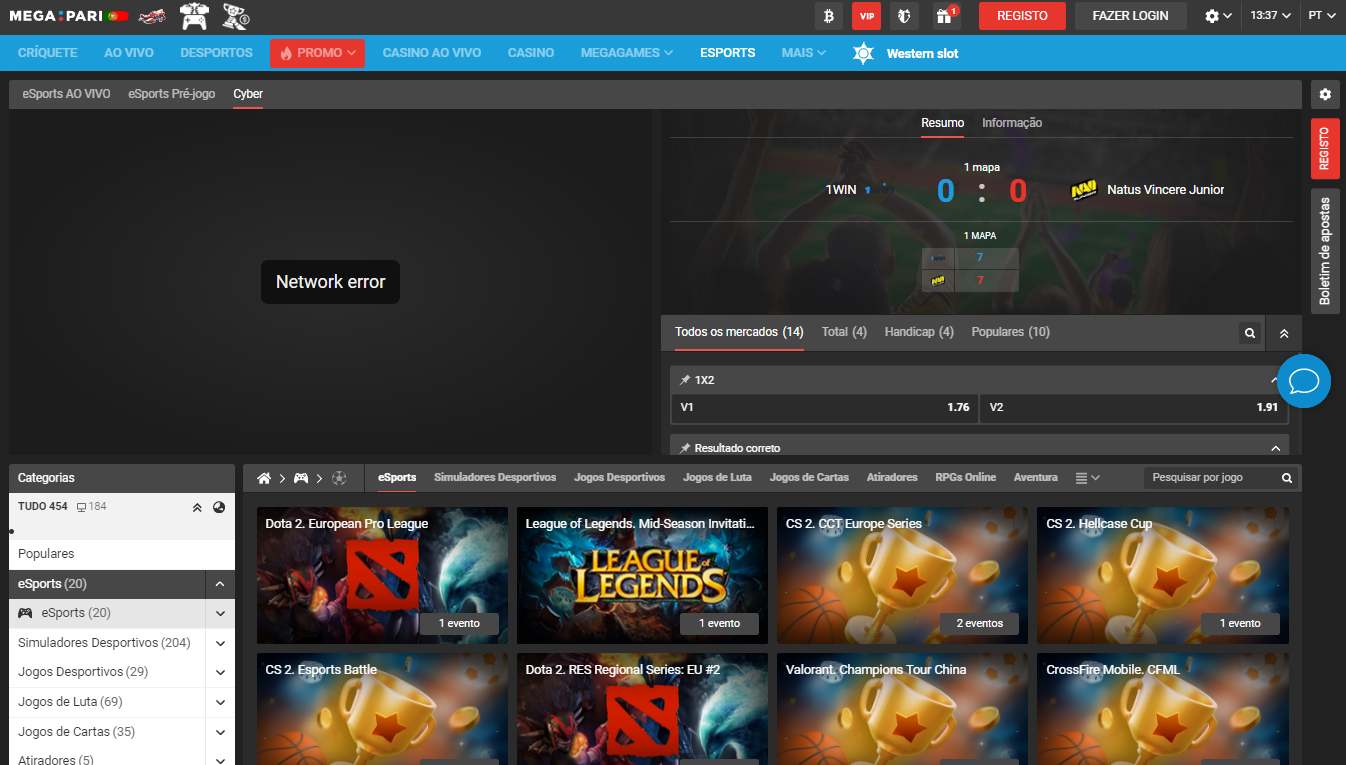
Task: Click the search icon in the game search box
Action: point(1287,478)
